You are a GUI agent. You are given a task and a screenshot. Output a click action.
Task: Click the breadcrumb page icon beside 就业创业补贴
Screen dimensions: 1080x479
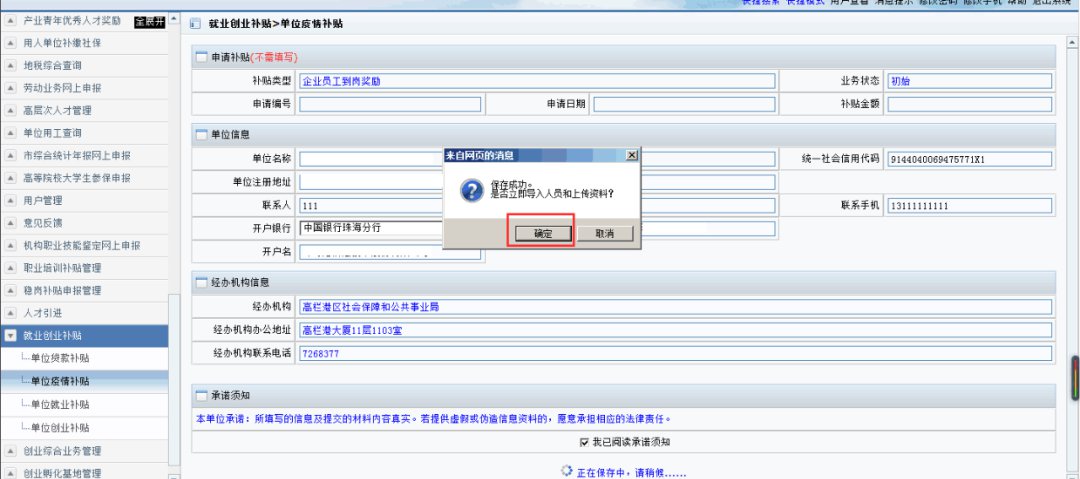click(x=197, y=22)
